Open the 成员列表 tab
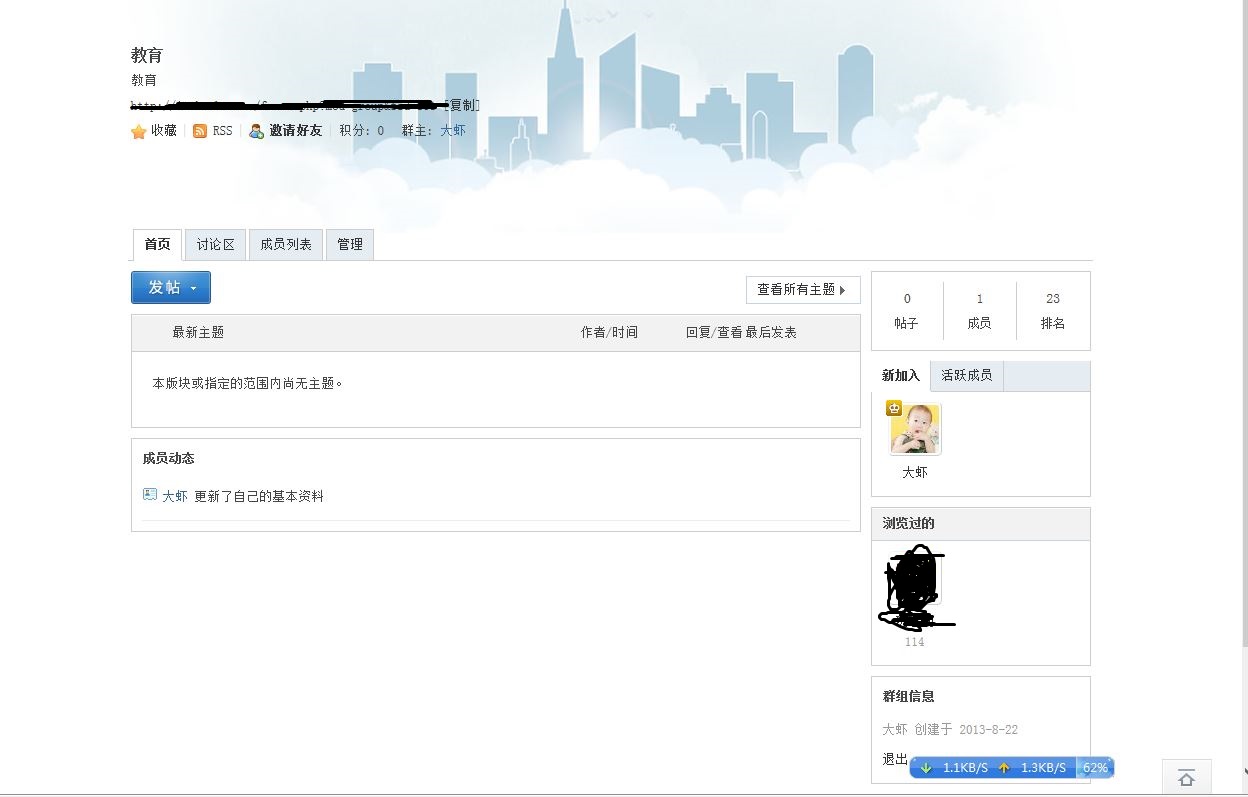The width and height of the screenshot is (1248, 797). [286, 244]
